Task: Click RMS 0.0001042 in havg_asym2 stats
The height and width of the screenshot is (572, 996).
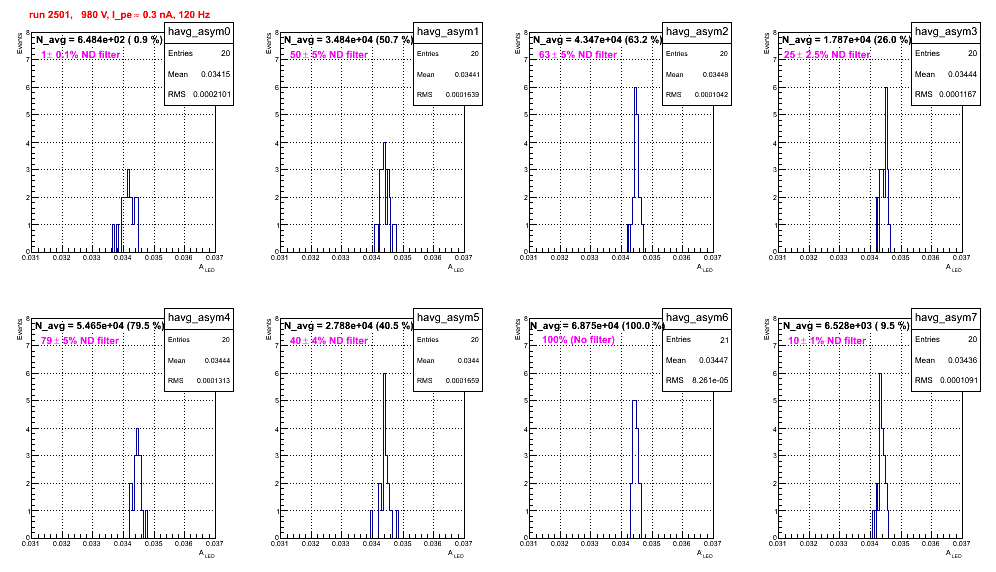Action: [x=697, y=94]
